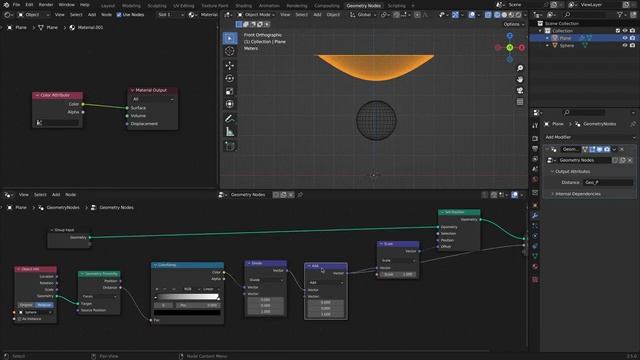Open the All target dropdown on Material Output
The width and height of the screenshot is (640, 360).
coord(153,99)
